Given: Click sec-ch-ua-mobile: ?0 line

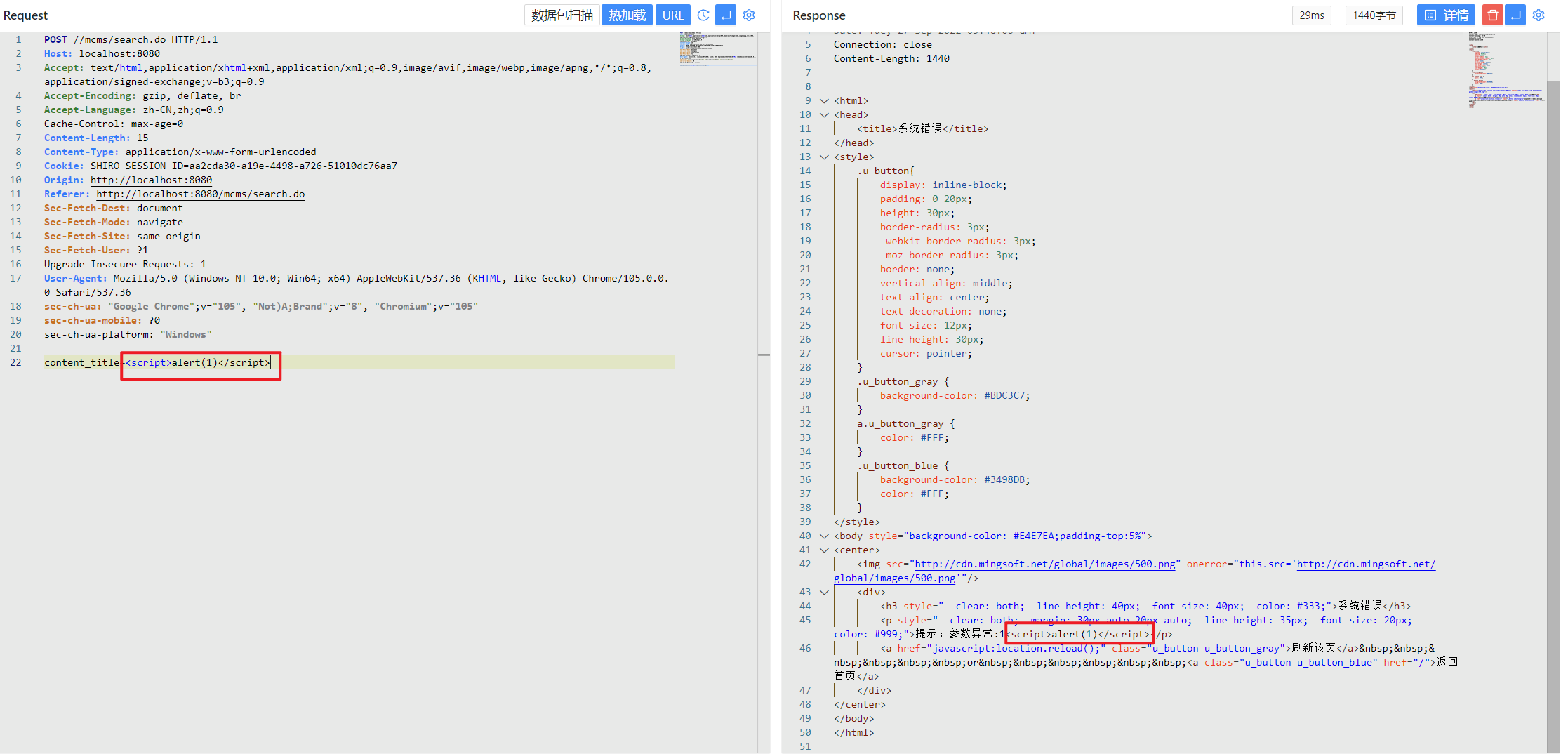Looking at the screenshot, I should click(x=102, y=320).
